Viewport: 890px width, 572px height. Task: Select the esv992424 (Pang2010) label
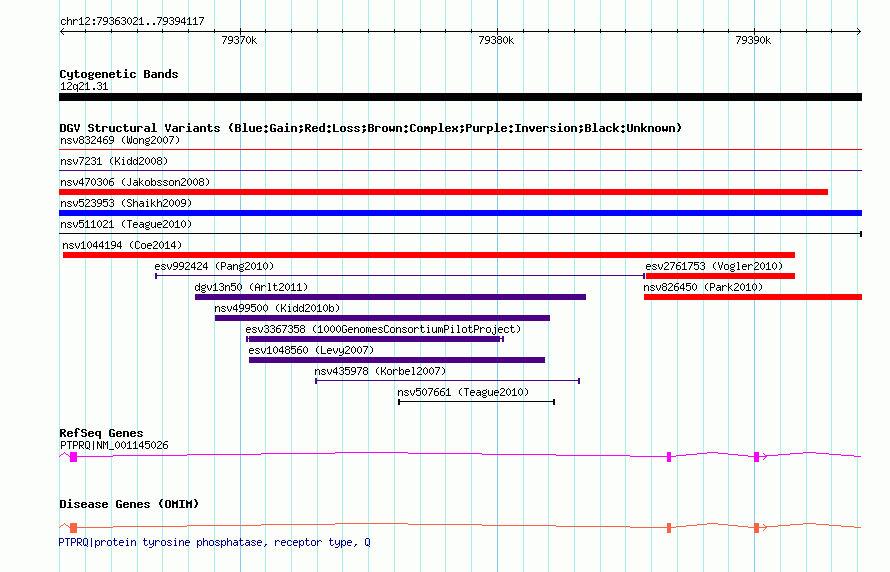(214, 266)
